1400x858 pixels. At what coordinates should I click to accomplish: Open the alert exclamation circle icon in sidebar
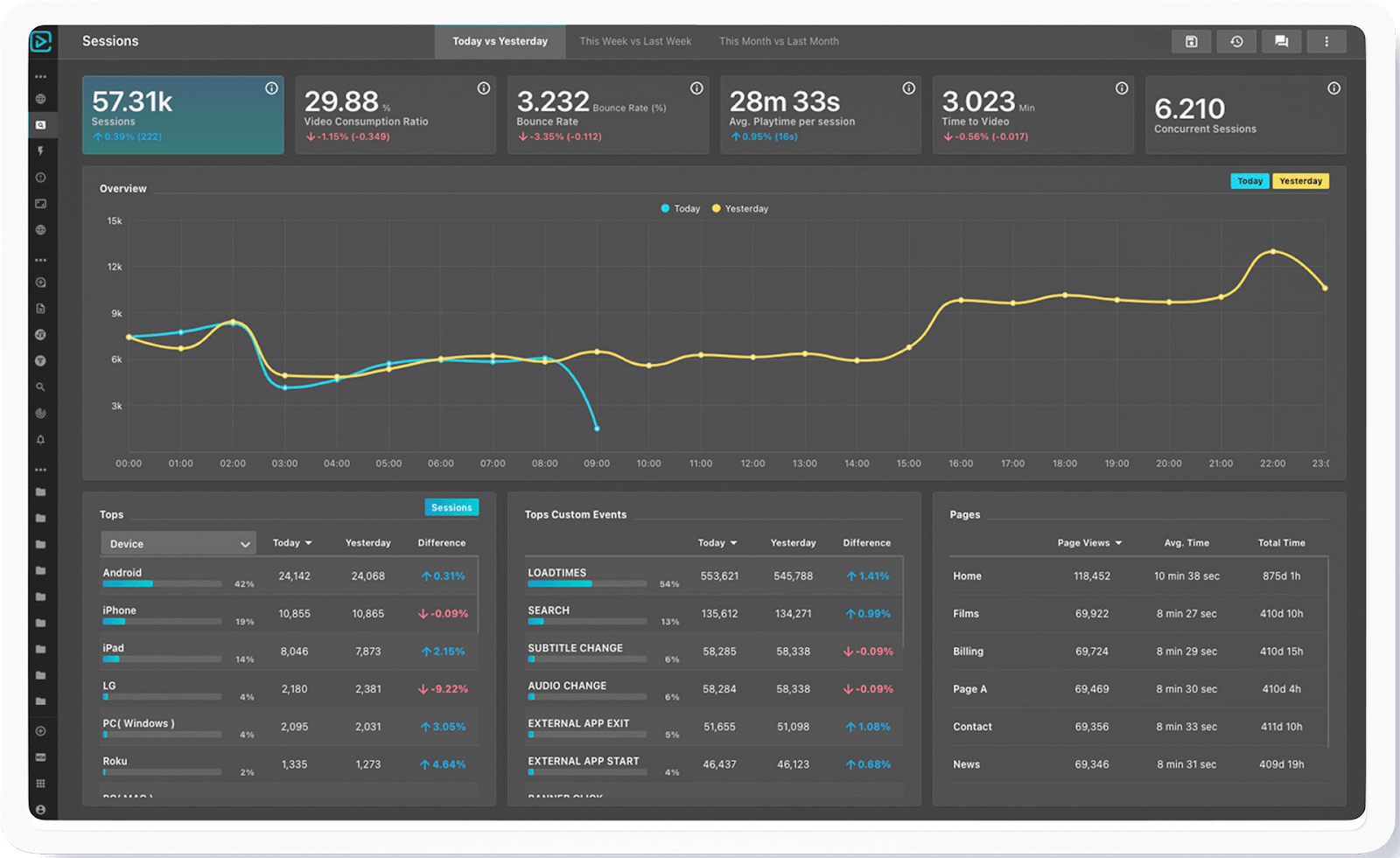click(x=40, y=178)
